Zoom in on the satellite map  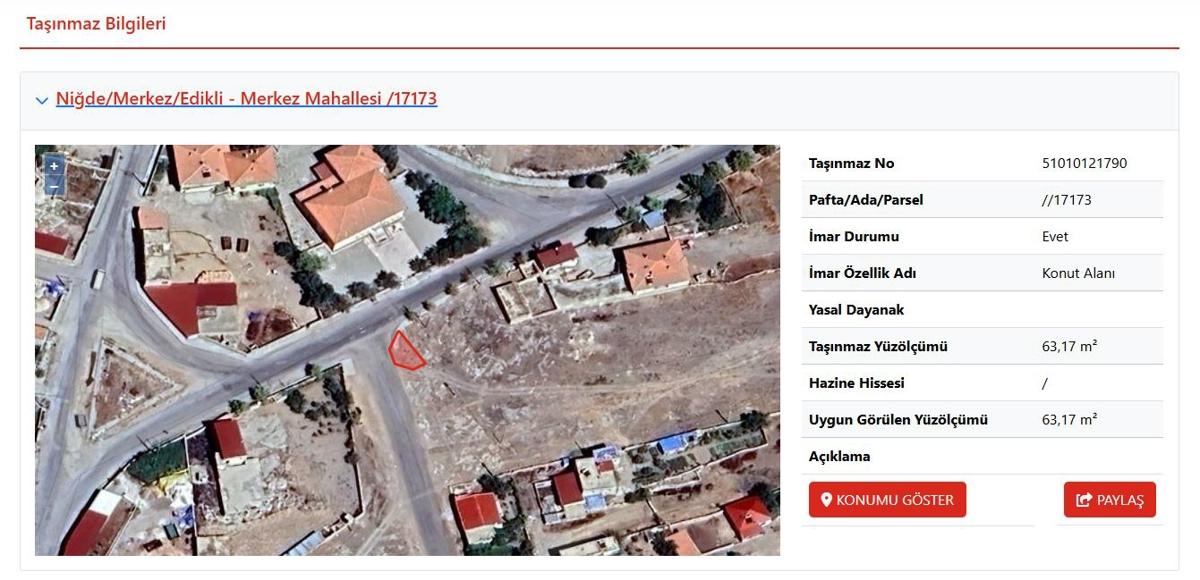coord(54,166)
